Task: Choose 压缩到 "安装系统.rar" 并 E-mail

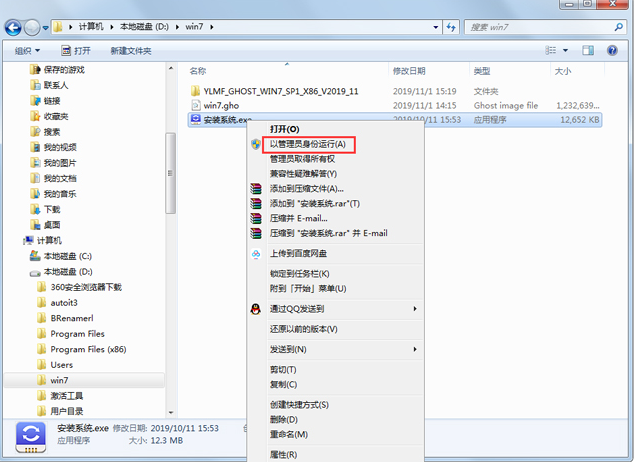Action: click(x=329, y=233)
